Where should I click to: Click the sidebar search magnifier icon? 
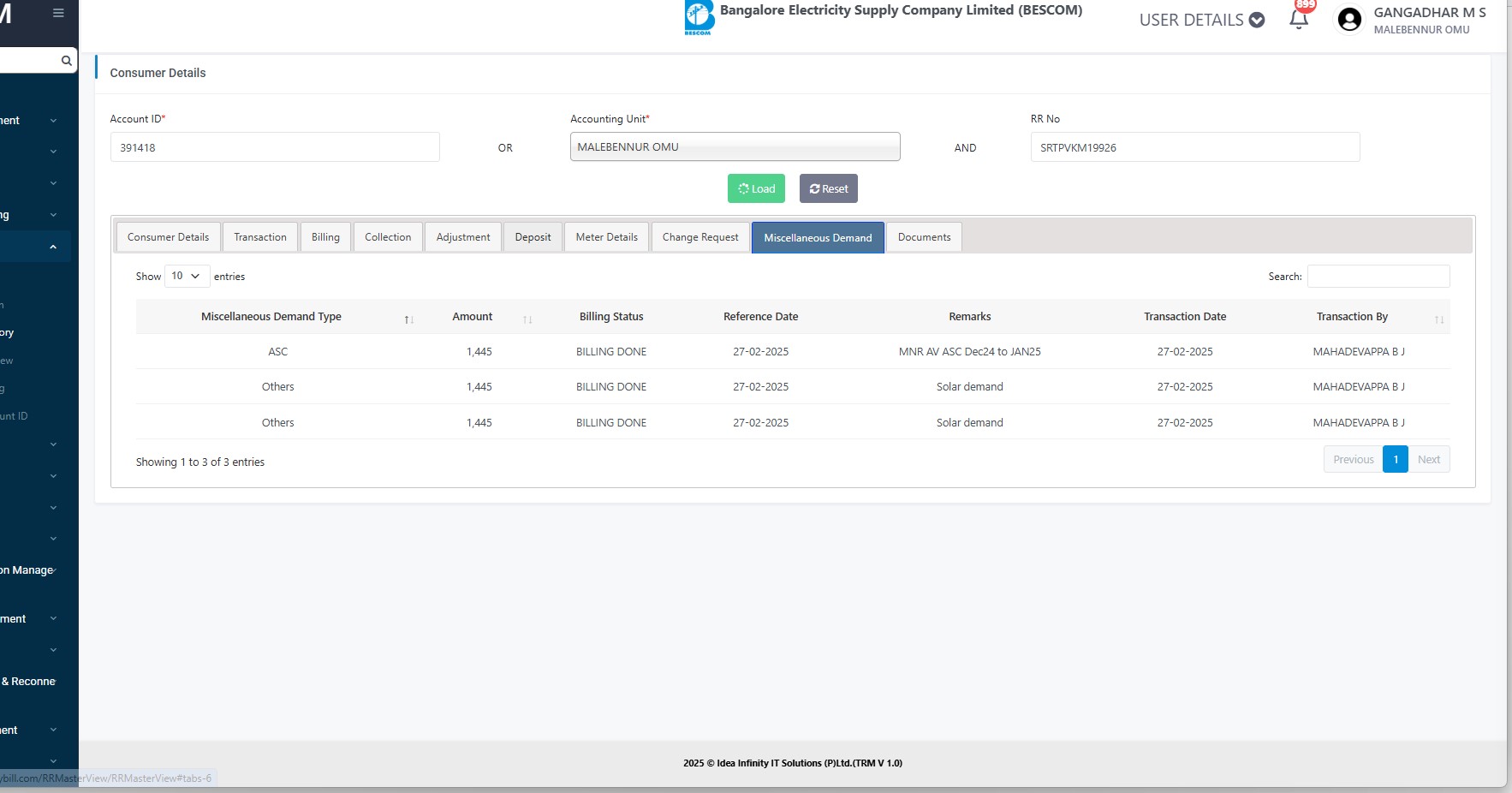(x=66, y=61)
